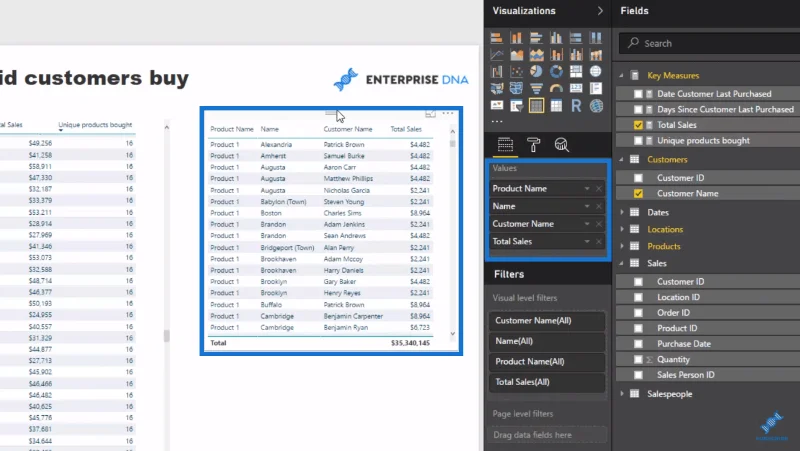Choose the Clustered column chart visual
800x451 pixels.
556,38
